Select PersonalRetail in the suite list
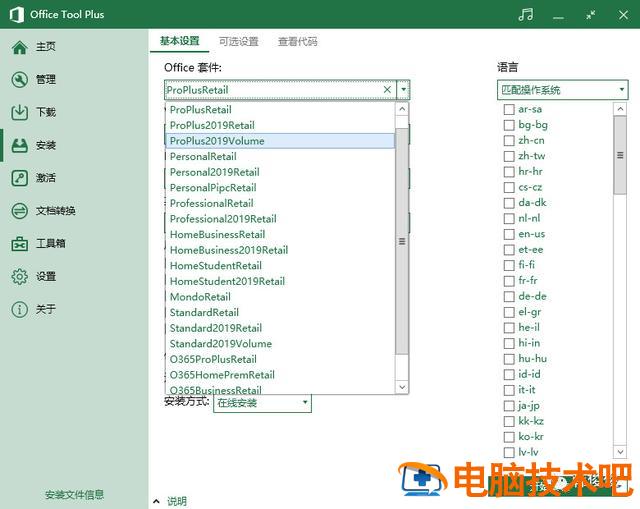The image size is (640, 509). (280, 156)
